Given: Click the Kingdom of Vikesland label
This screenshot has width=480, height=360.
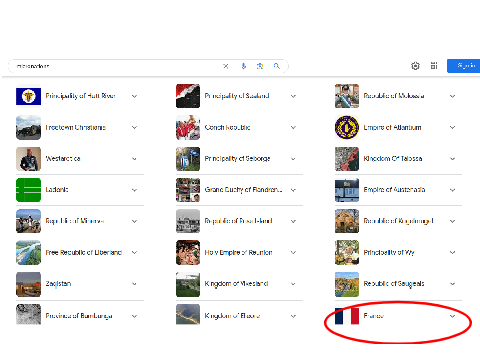Looking at the screenshot, I should (236, 284).
